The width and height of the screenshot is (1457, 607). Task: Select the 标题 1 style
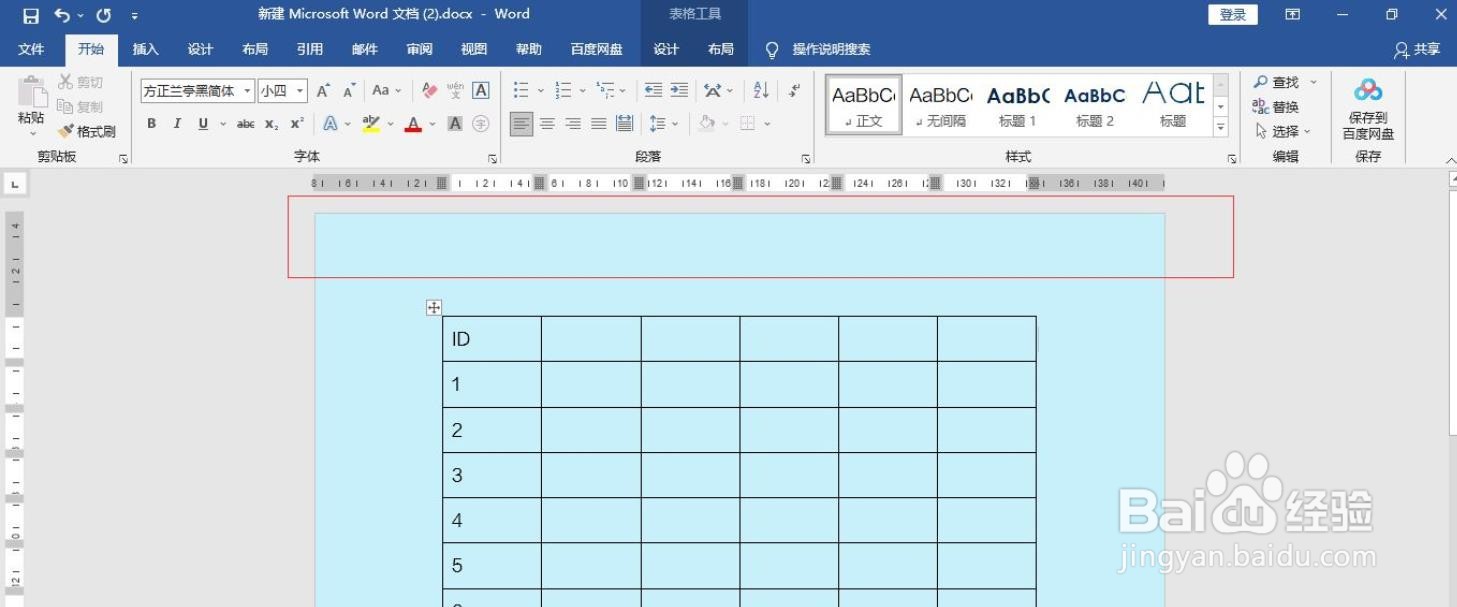coord(1017,104)
